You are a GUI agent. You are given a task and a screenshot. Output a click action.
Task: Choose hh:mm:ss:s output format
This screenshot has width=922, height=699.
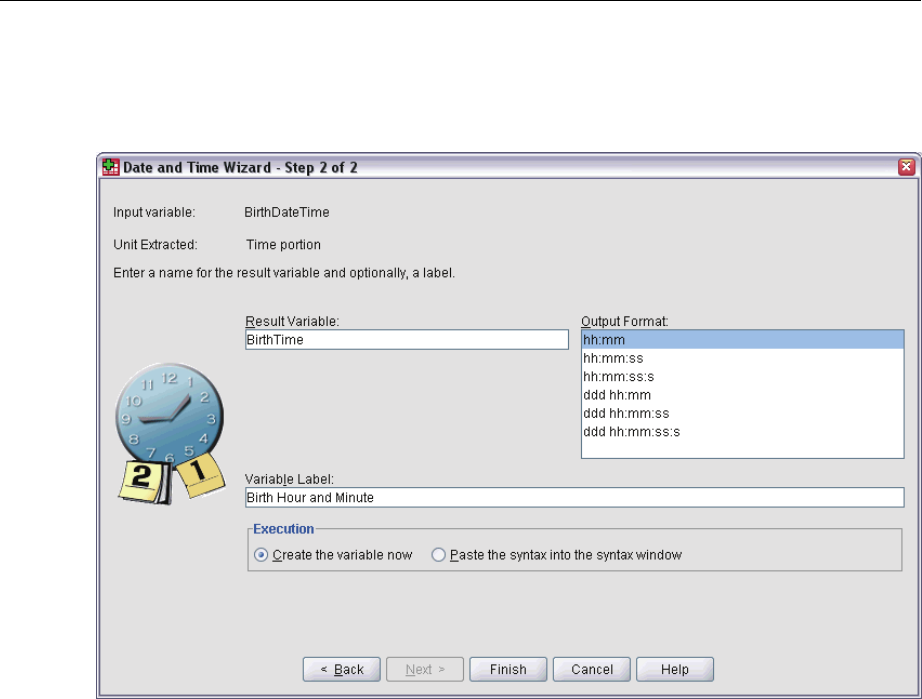743,376
